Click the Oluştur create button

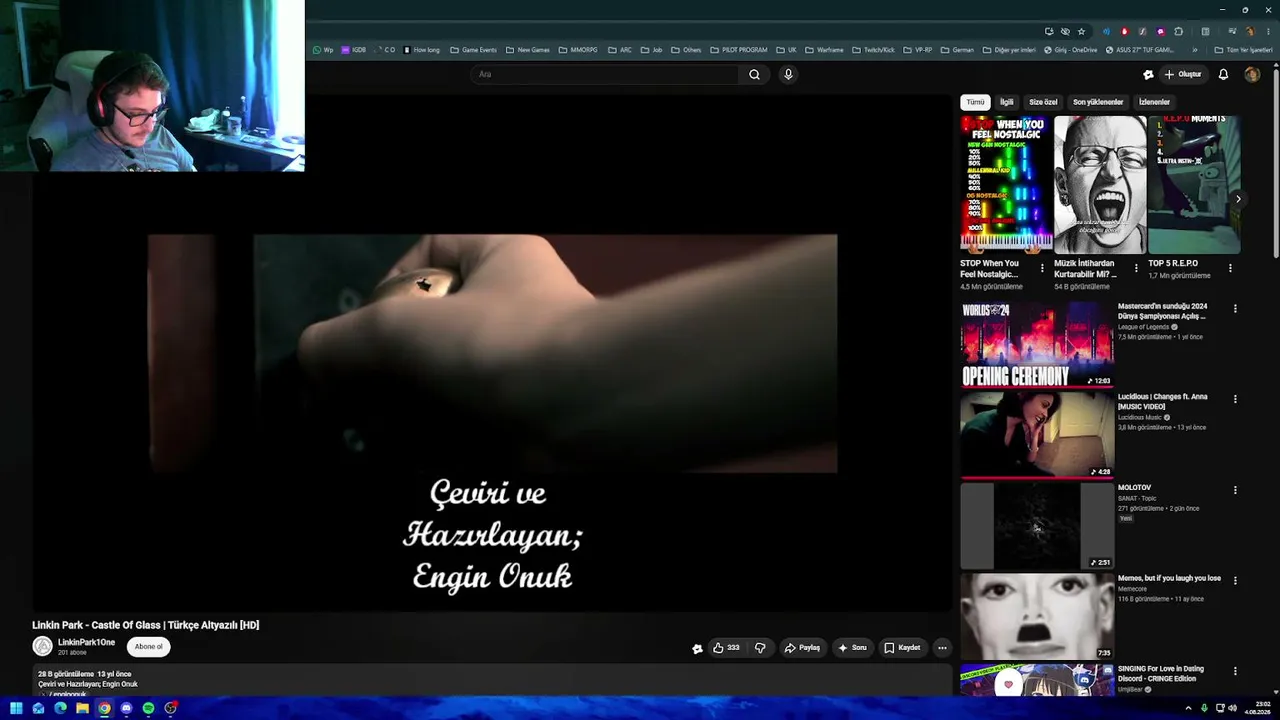pyautogui.click(x=1182, y=74)
